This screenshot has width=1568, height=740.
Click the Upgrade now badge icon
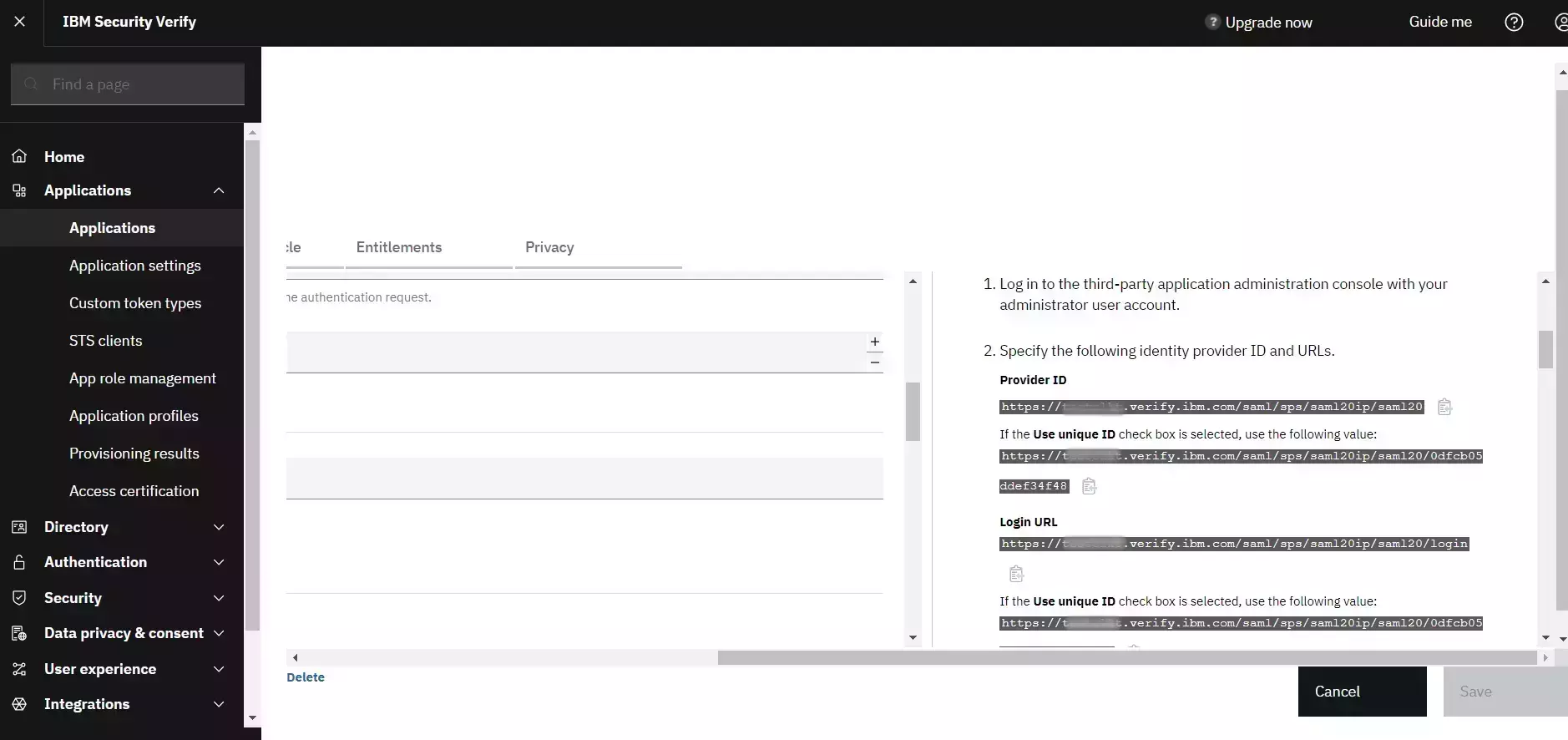pyautogui.click(x=1212, y=22)
